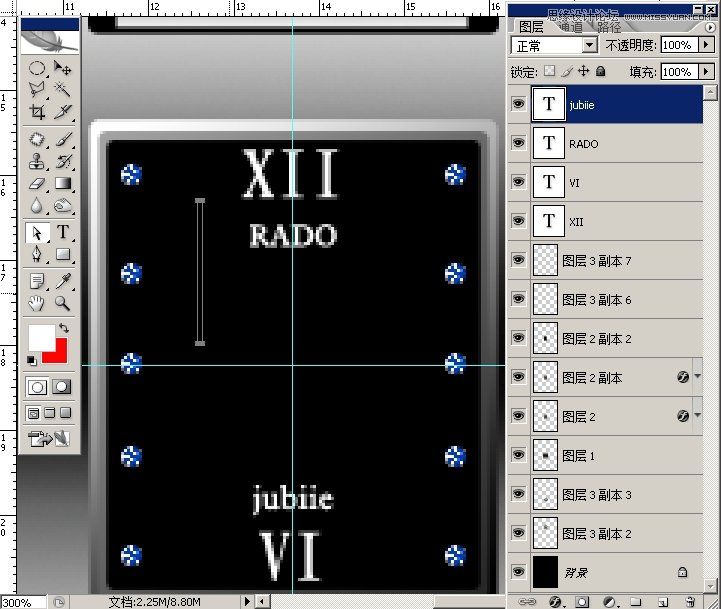Open the 不透明度 opacity slider arrow
Viewport: 721px width, 609px height.
click(706, 45)
